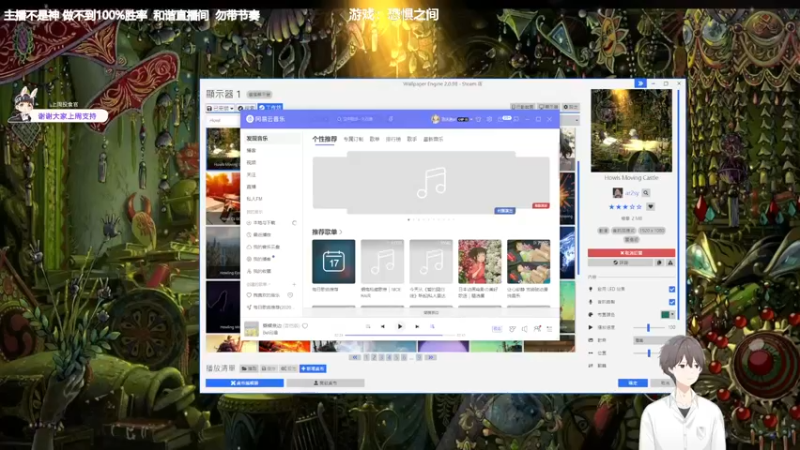
Task: Open NetEase settings gear icon
Action: 489,119
